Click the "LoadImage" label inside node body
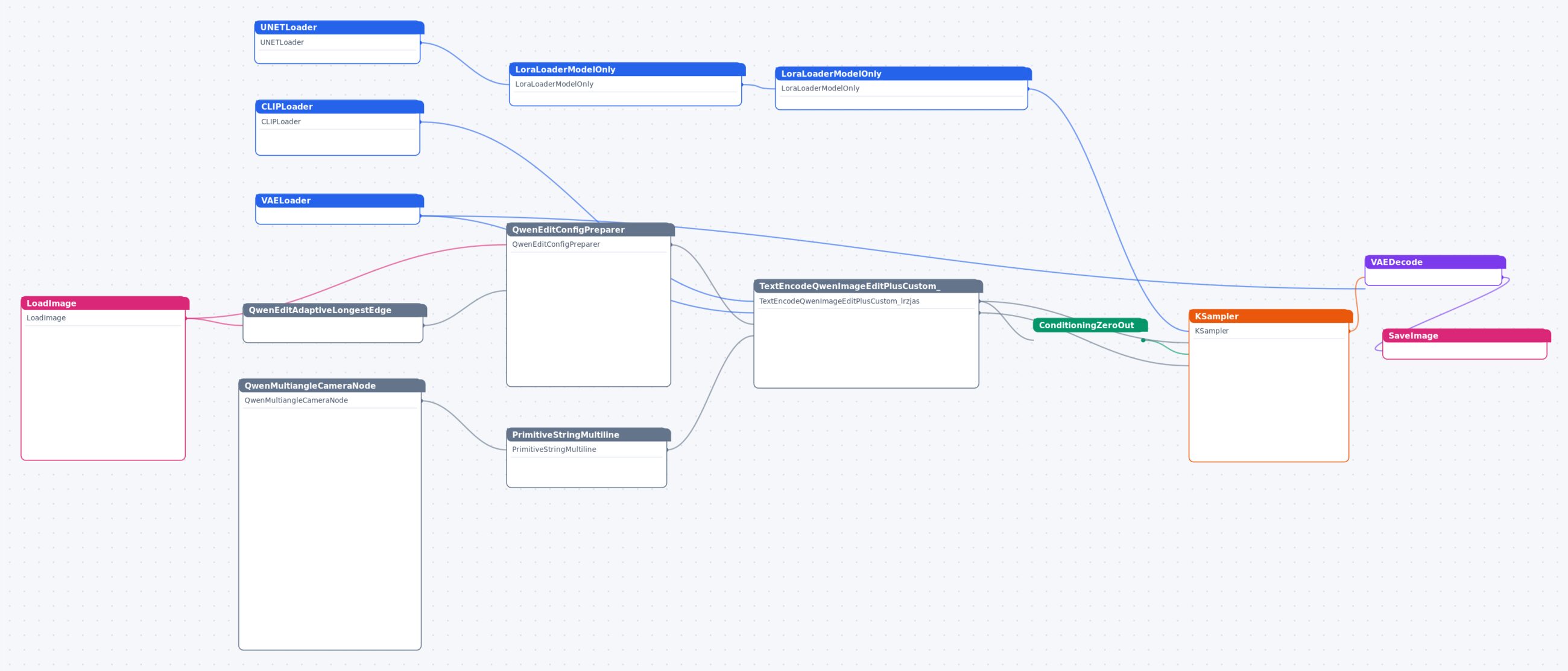The width and height of the screenshot is (1568, 671). tap(46, 318)
